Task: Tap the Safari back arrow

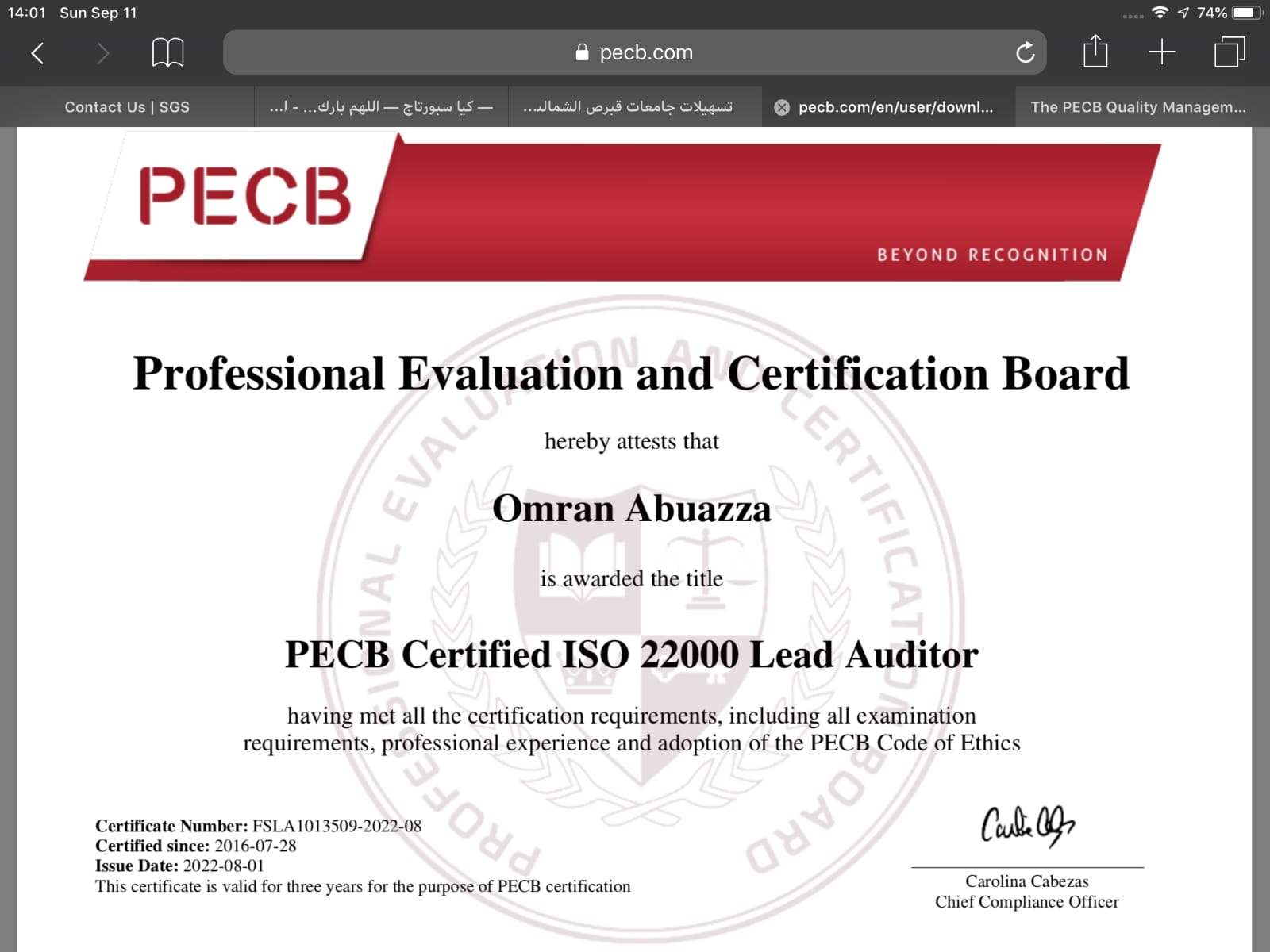Action: point(37,53)
